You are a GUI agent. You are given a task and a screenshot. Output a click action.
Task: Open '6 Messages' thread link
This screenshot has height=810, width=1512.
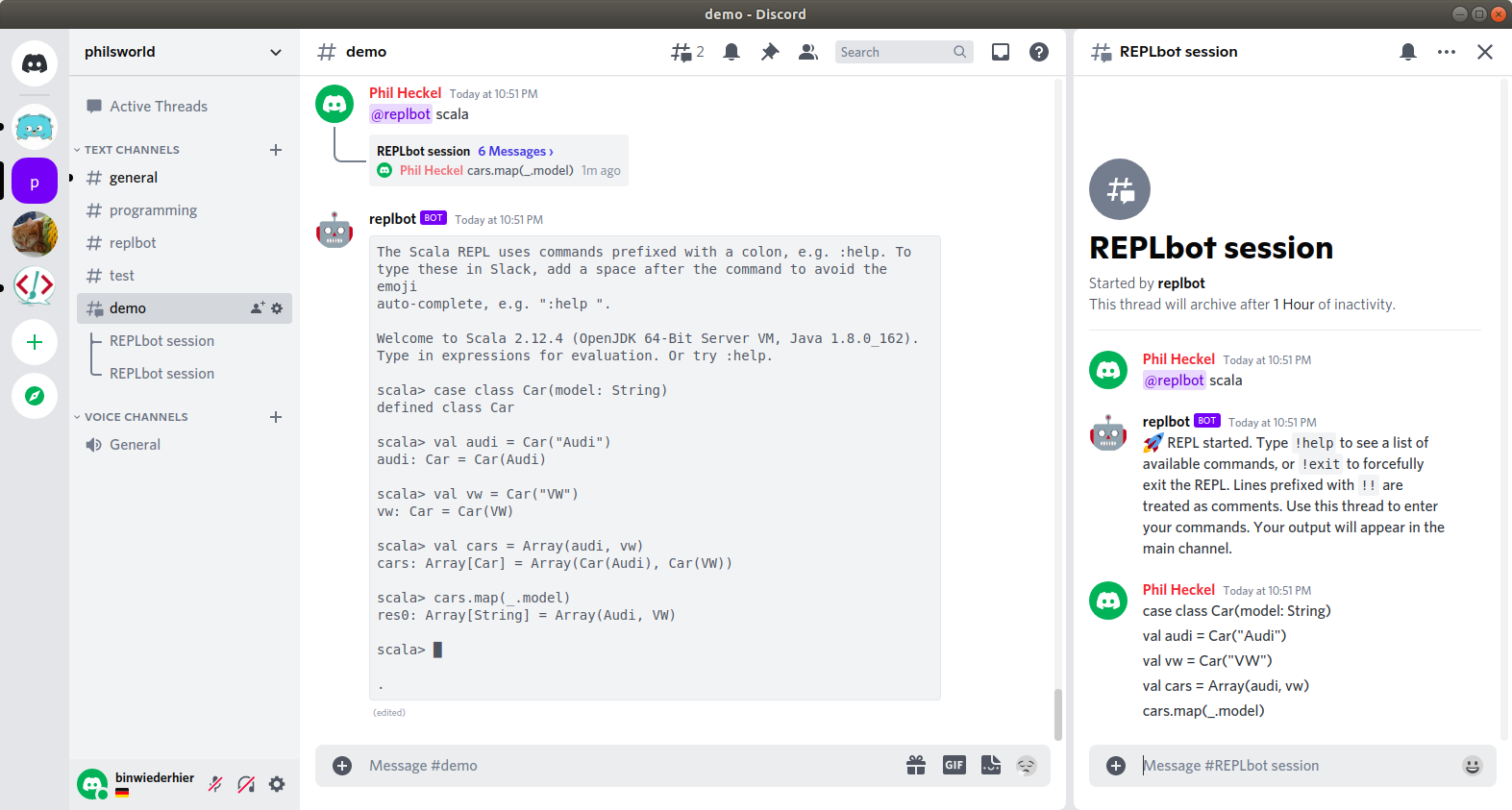point(515,152)
